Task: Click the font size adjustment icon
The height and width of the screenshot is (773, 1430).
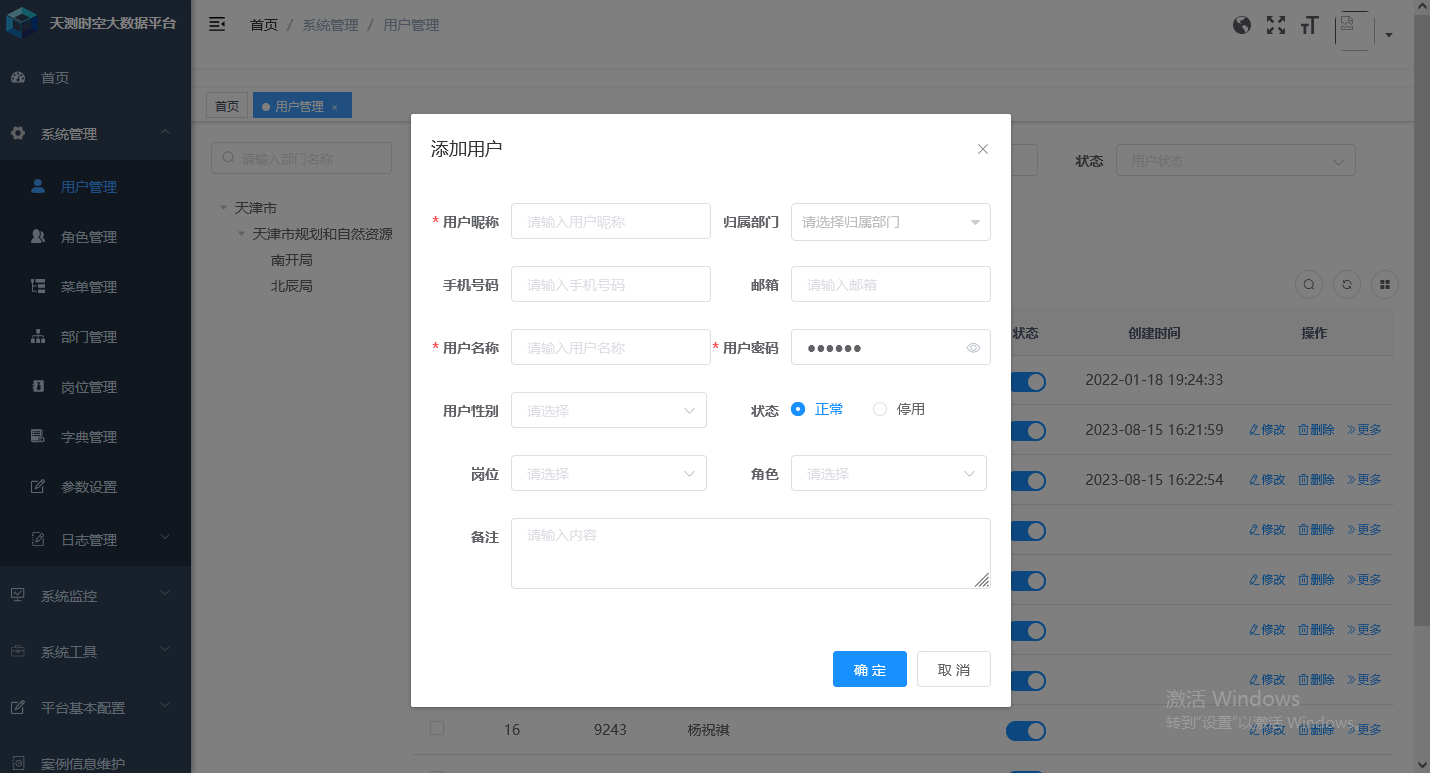Action: (x=1310, y=25)
